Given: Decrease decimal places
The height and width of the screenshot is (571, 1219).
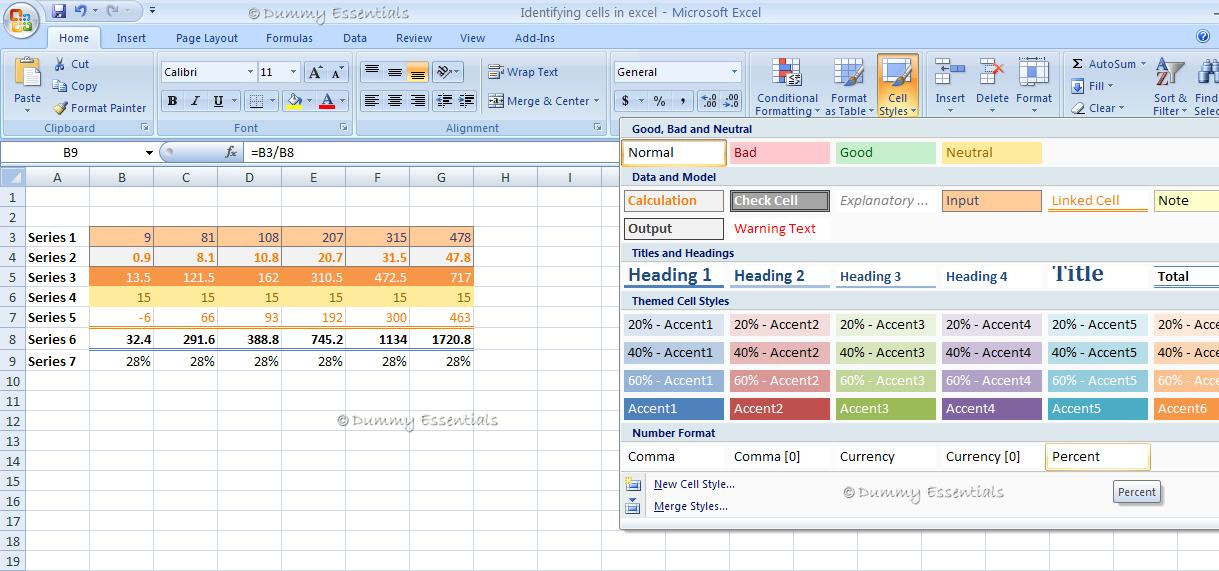Looking at the screenshot, I should [x=731, y=101].
